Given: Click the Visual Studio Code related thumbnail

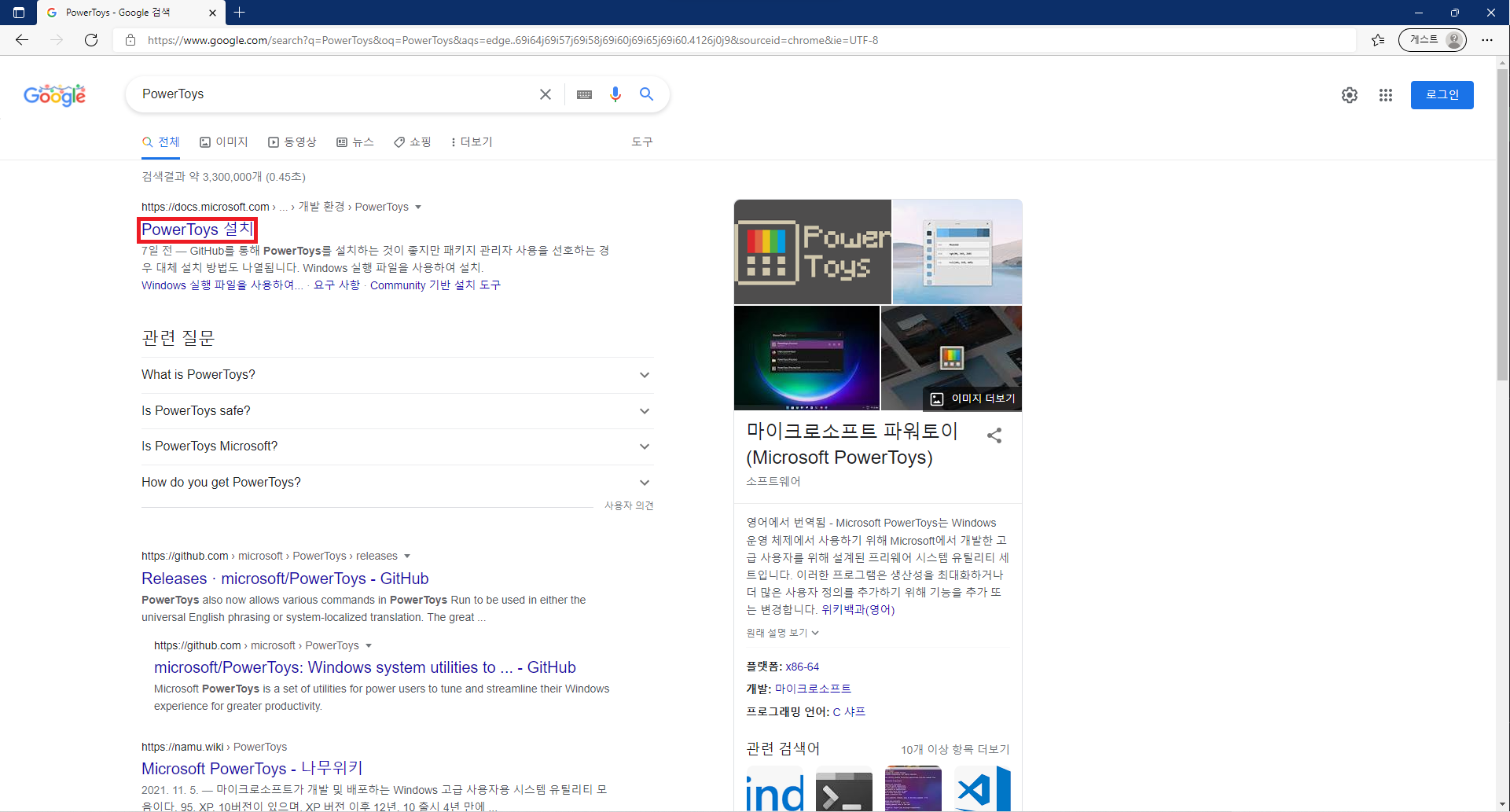Looking at the screenshot, I should point(983,789).
